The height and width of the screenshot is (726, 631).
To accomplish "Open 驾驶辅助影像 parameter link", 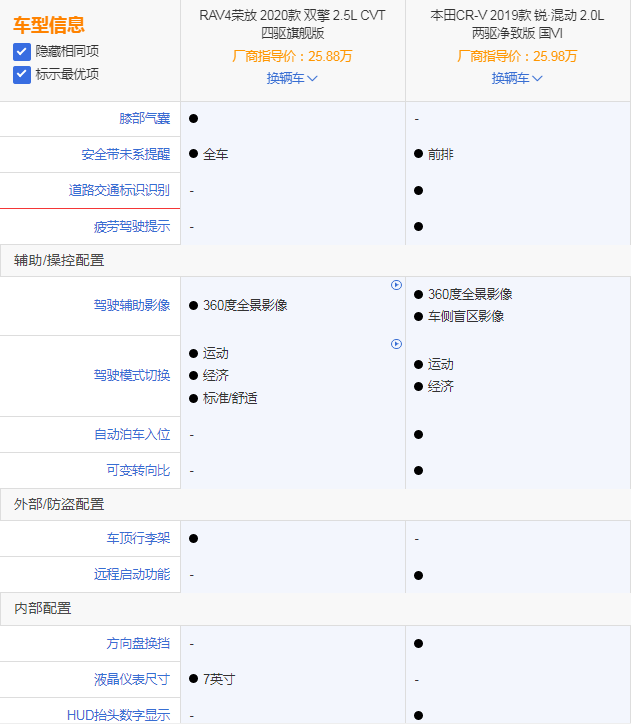I will pos(132,305).
